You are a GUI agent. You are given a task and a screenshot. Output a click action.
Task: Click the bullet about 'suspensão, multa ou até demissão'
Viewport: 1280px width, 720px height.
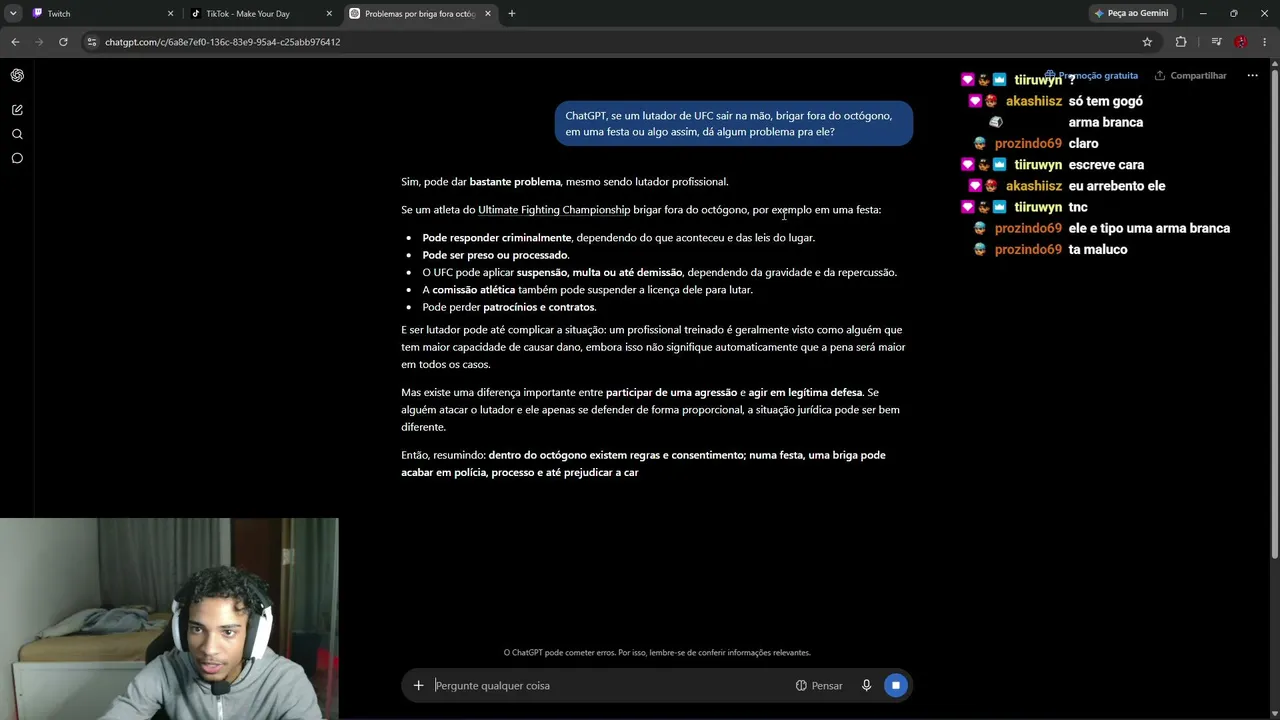coord(659,272)
